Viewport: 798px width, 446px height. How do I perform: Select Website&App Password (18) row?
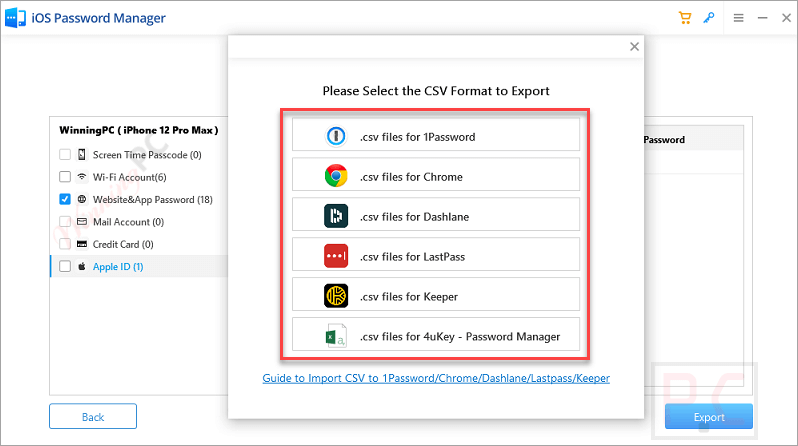[139, 199]
